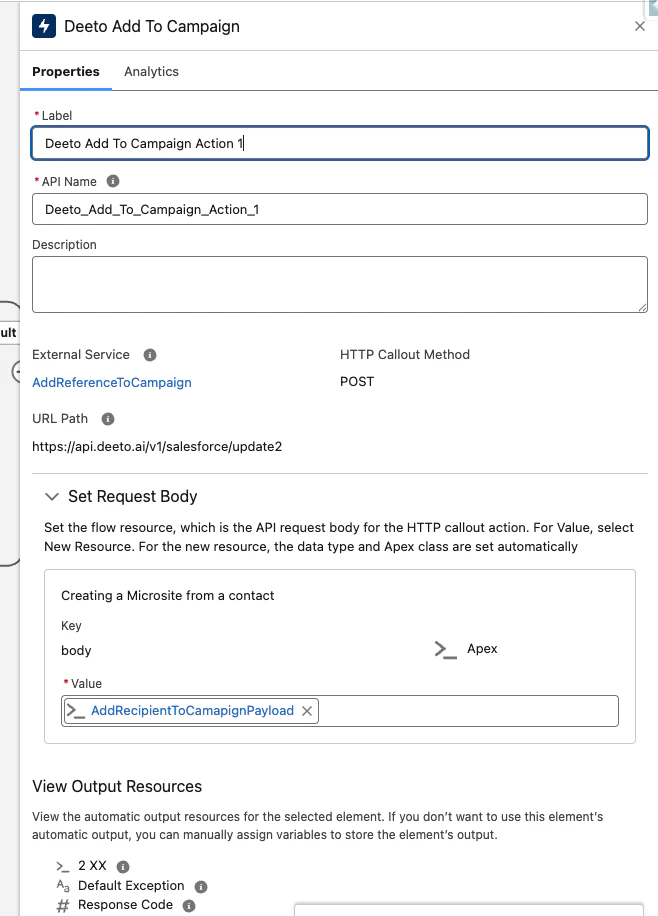This screenshot has height=916, width=658.
Task: Click the Default Exception output label
Action: pos(131,886)
